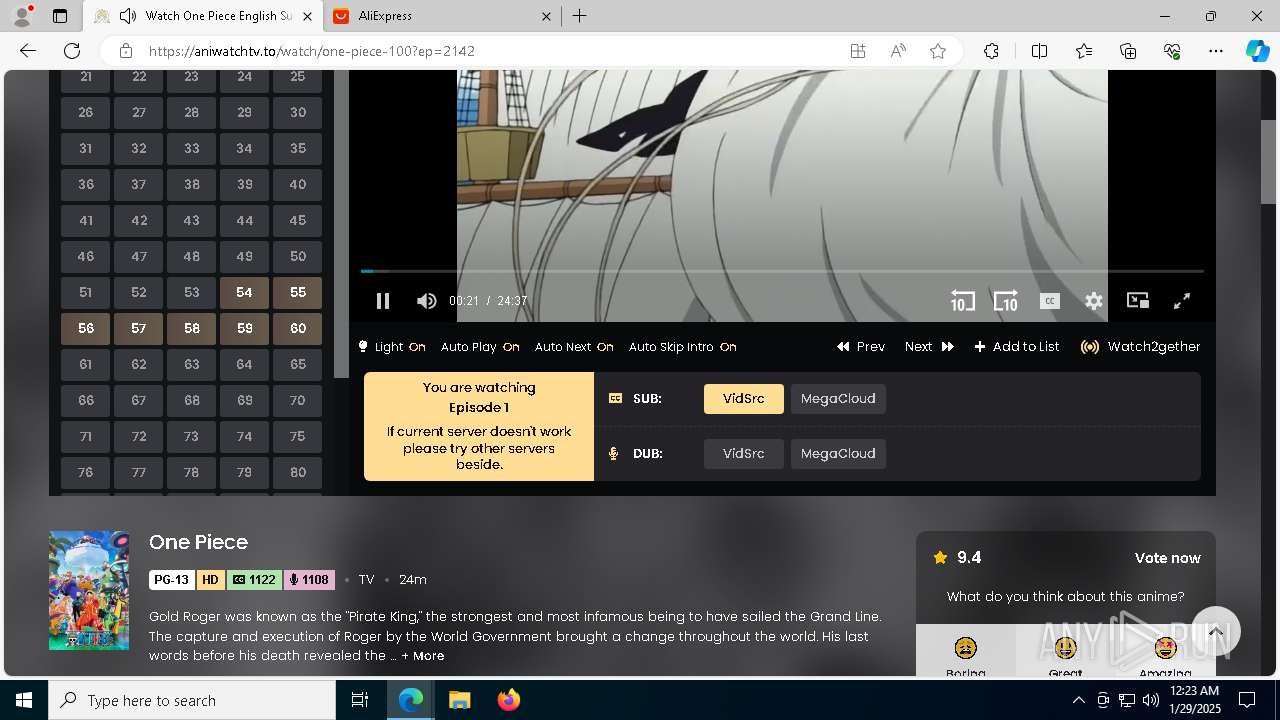This screenshot has width=1280, height=720.
Task: Click the video progress bar
Action: (x=782, y=271)
